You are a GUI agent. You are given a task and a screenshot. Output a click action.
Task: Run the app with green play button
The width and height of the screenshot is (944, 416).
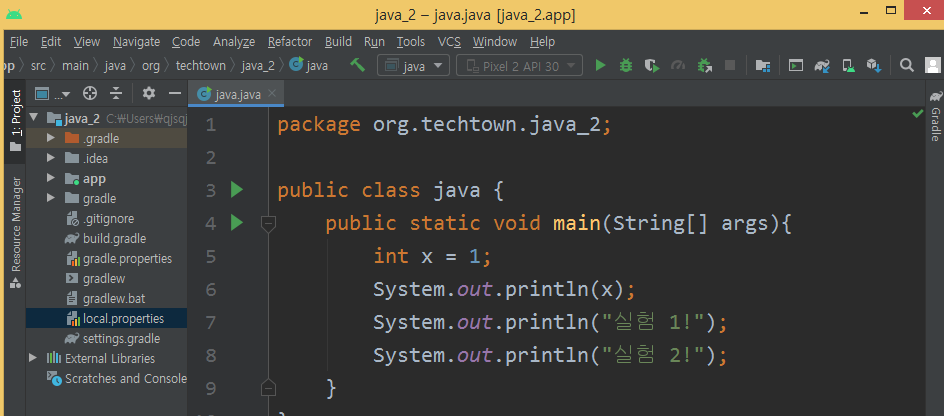(x=600, y=65)
